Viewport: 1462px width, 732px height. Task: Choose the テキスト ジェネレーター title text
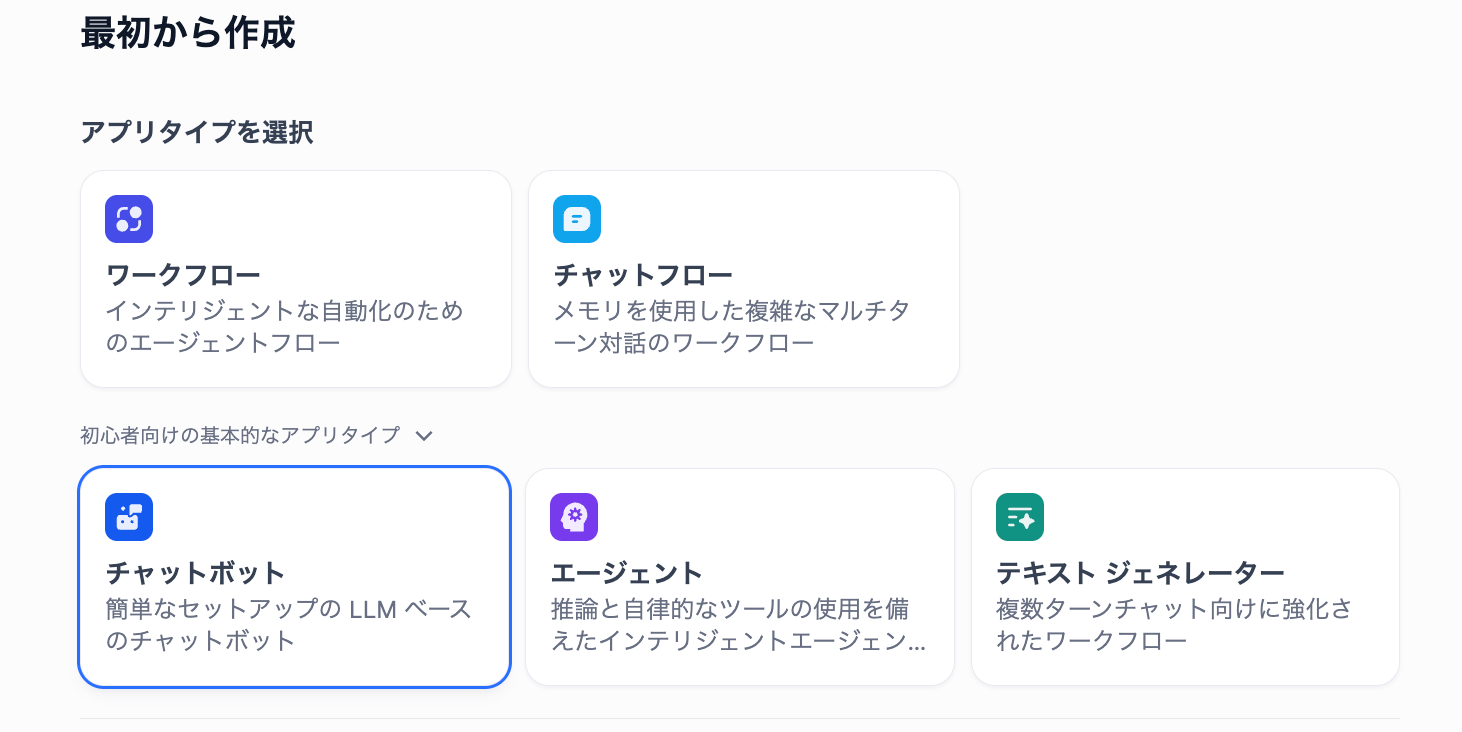pos(1140,573)
